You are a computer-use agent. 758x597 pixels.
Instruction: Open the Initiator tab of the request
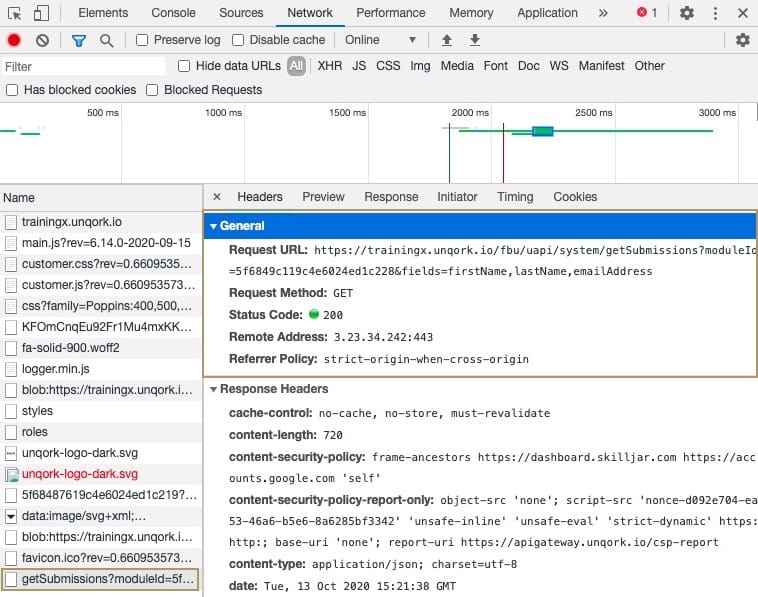tap(457, 197)
